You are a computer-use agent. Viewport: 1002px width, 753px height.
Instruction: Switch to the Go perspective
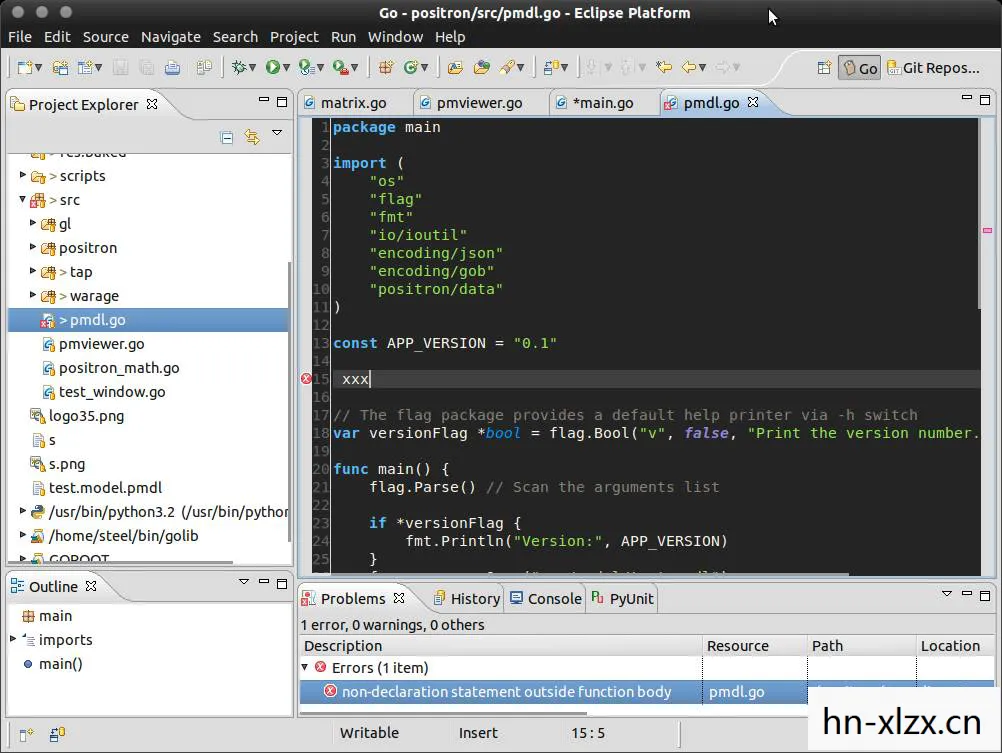pyautogui.click(x=859, y=68)
